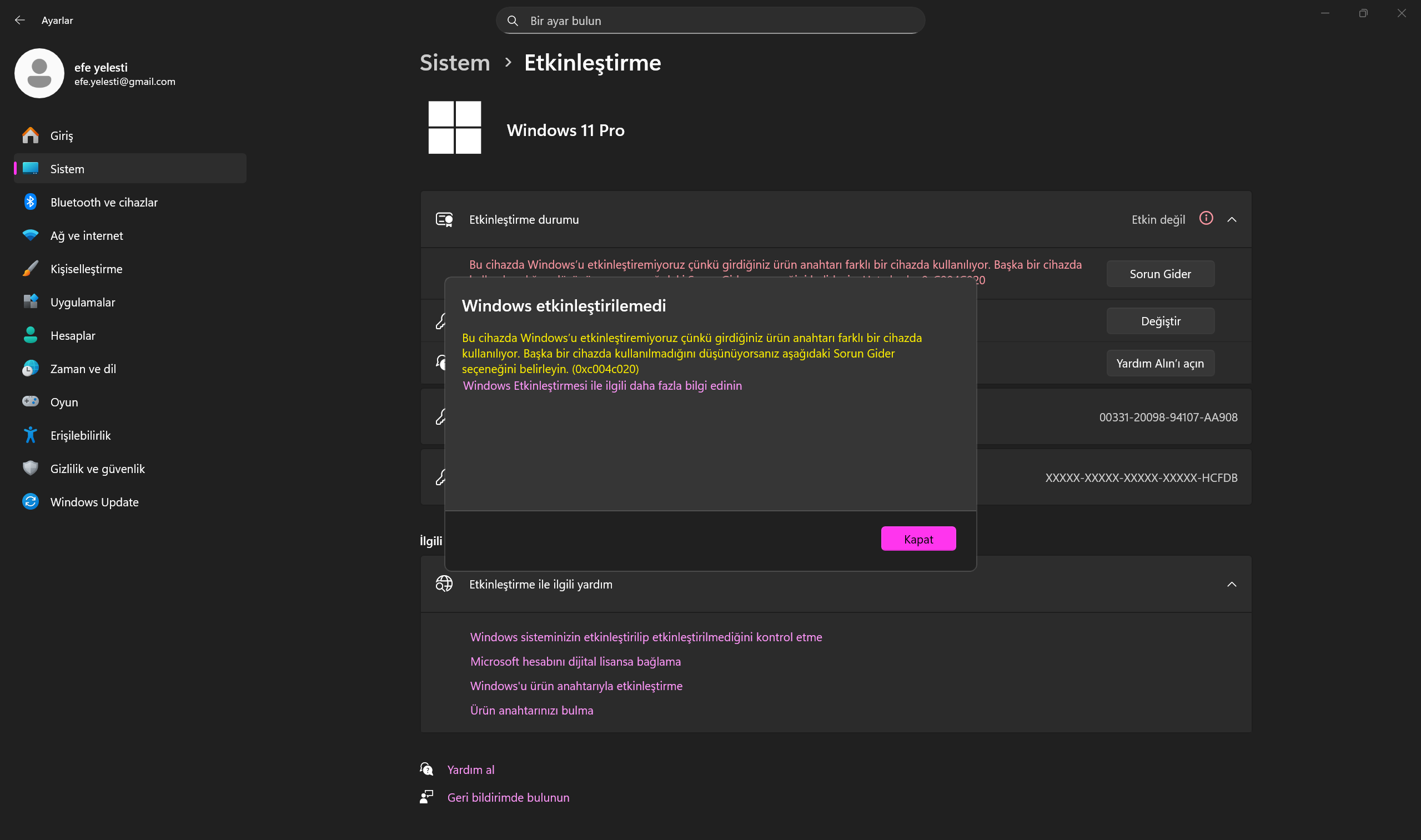Navigate to Sistem breadcrumb
The height and width of the screenshot is (840, 1421).
click(455, 63)
